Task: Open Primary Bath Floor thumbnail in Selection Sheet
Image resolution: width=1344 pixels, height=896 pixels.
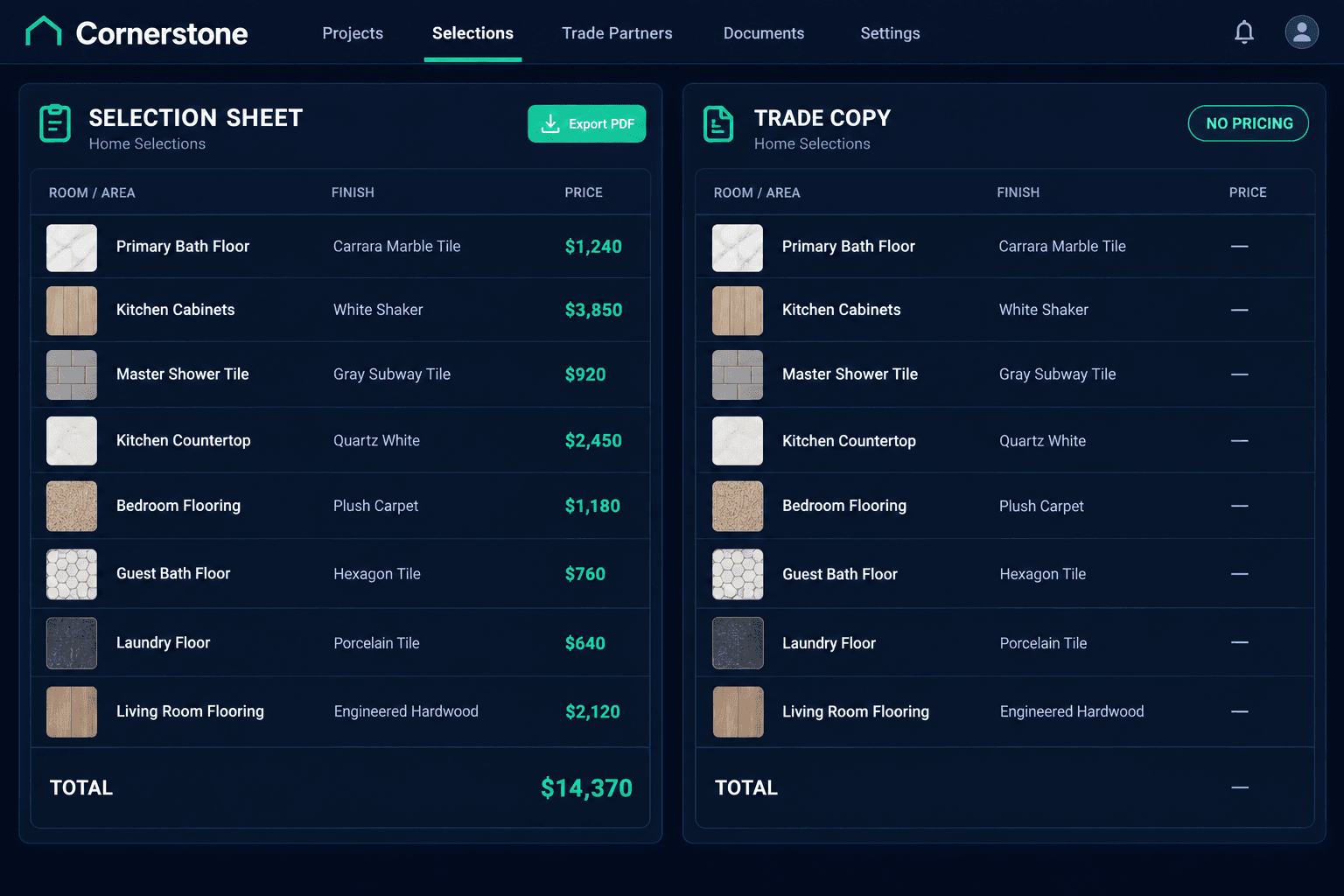Action: click(72, 248)
